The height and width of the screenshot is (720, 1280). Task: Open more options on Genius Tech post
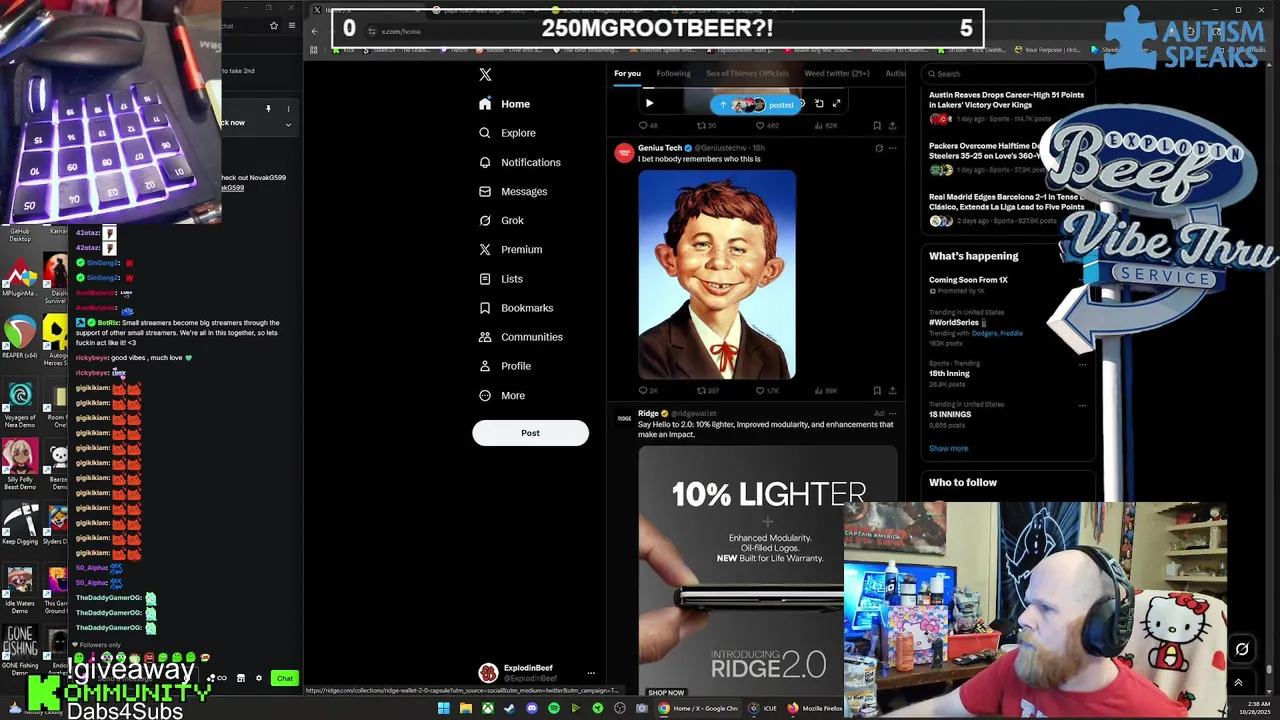(893, 148)
